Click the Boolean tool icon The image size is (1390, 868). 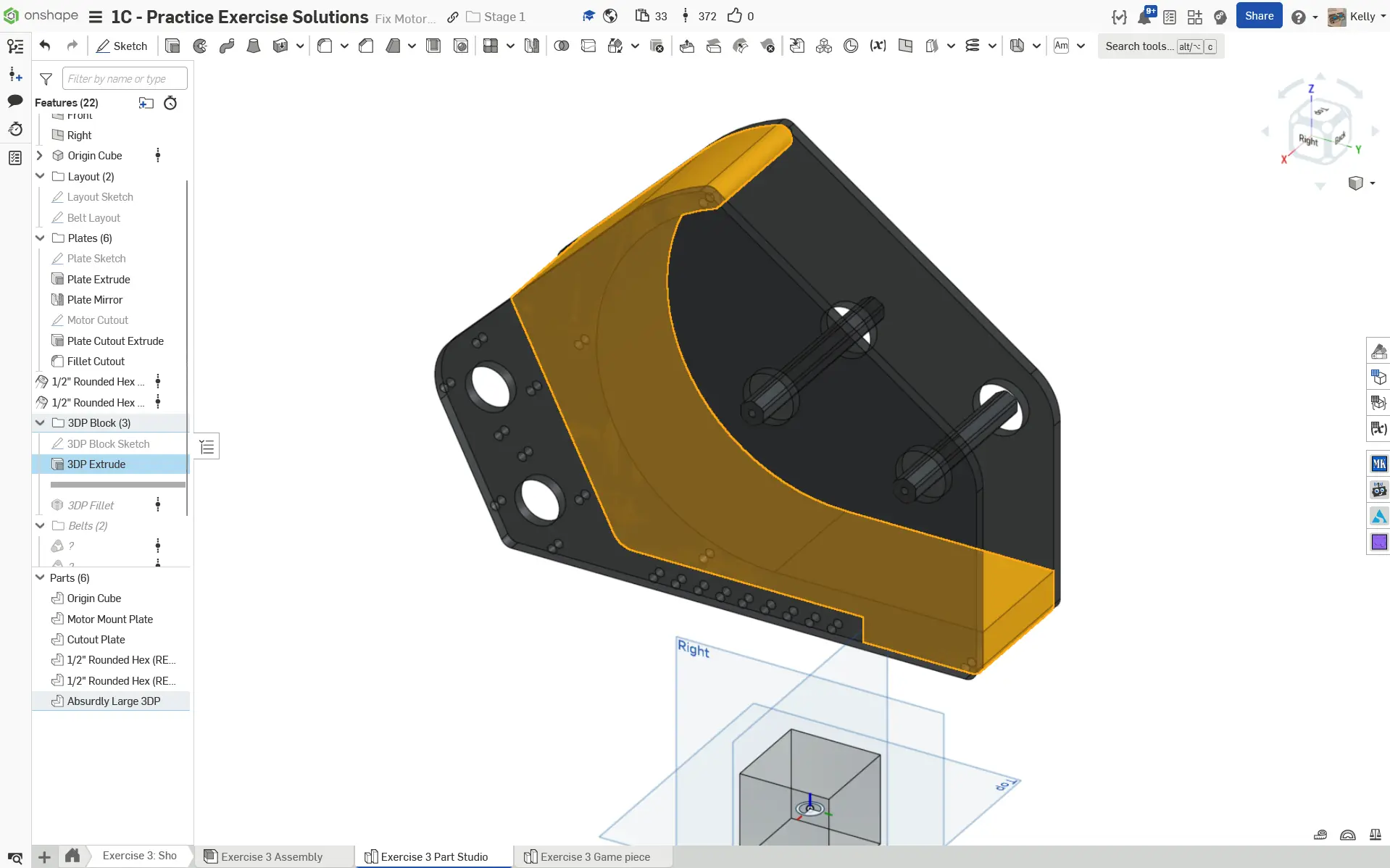click(x=561, y=46)
